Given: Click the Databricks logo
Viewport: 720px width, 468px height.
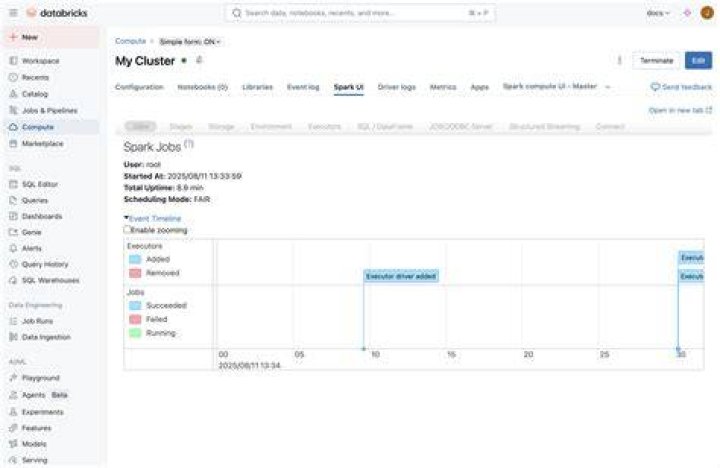Looking at the screenshot, I should click(x=57, y=13).
